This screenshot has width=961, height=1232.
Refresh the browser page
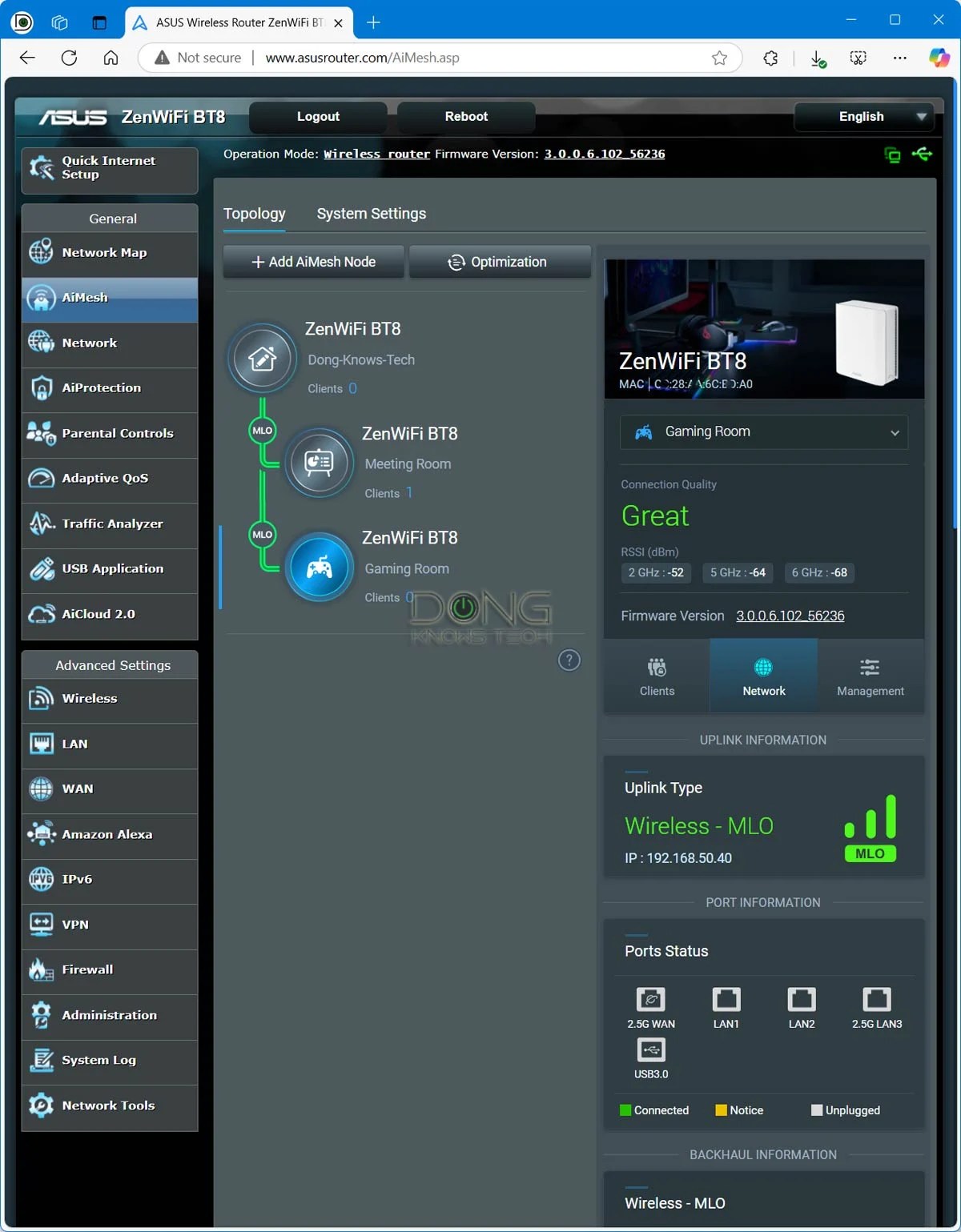[70, 58]
